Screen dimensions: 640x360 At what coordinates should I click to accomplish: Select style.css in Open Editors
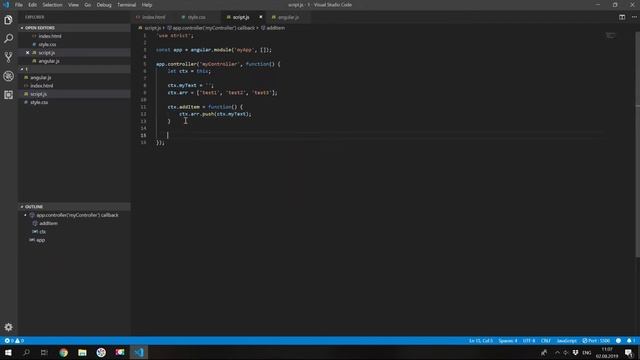pos(47,44)
